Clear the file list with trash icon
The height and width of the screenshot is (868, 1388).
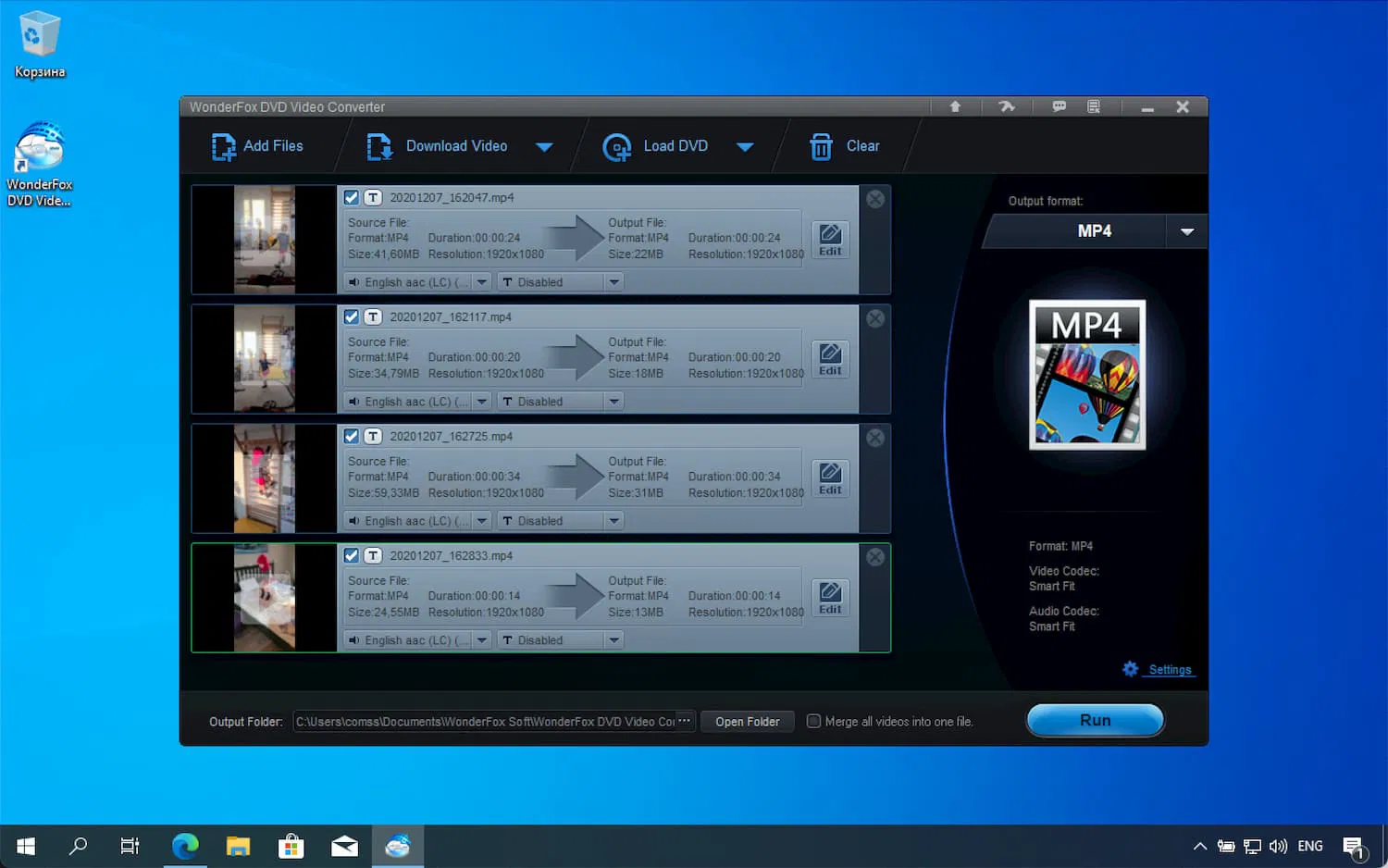845,146
